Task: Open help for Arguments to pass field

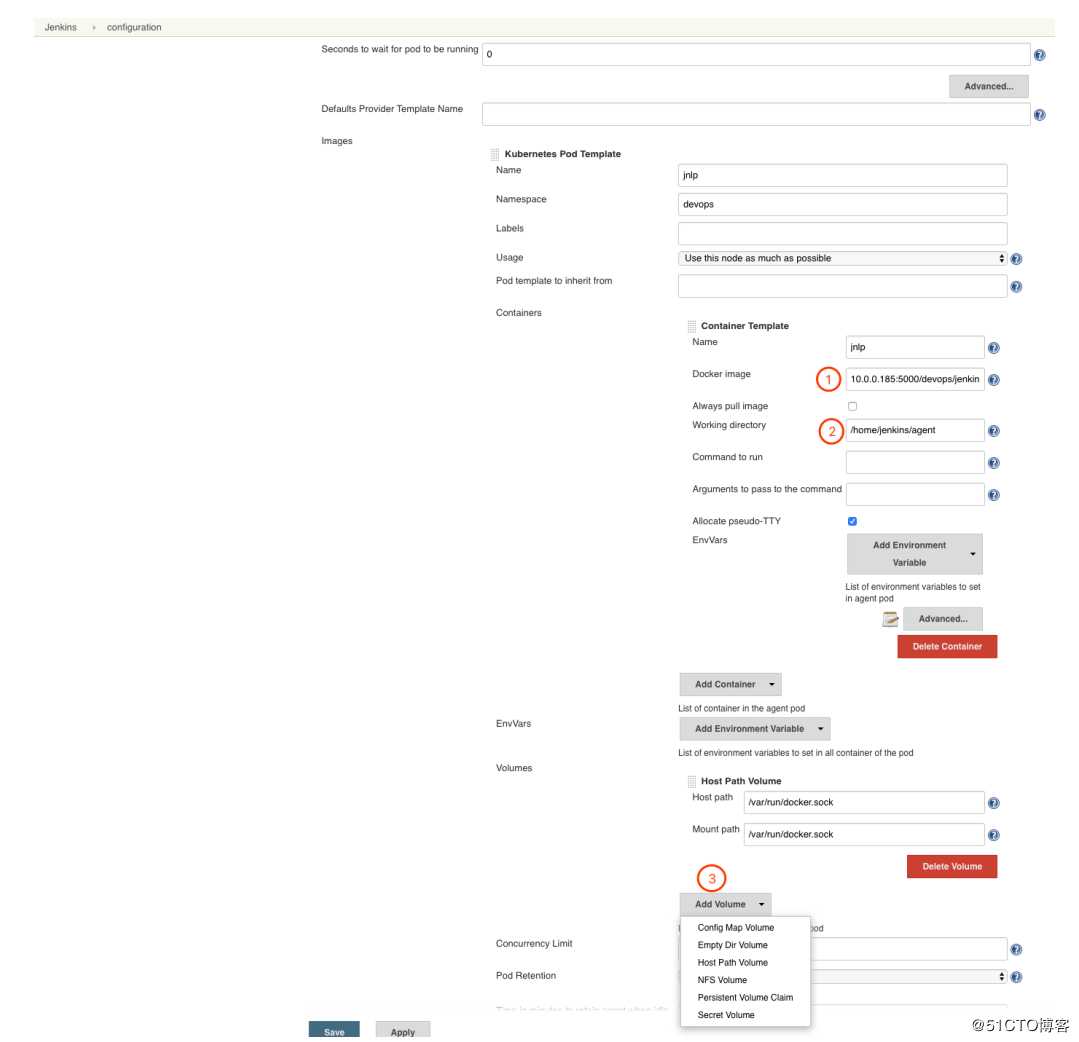Action: tap(994, 495)
